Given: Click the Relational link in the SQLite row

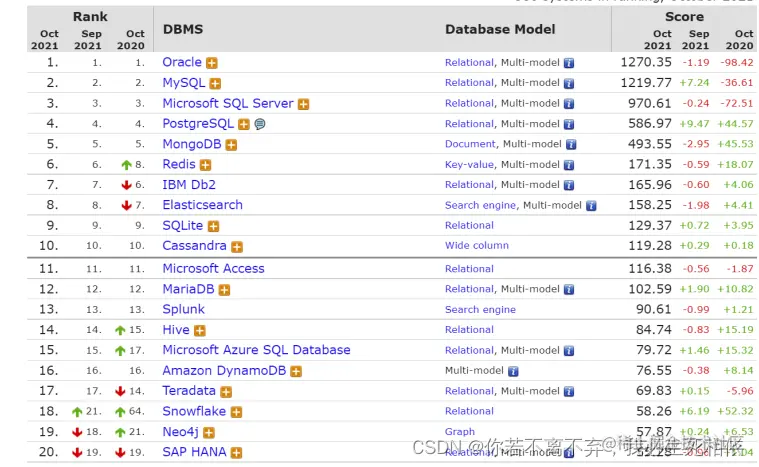Looking at the screenshot, I should click(469, 226).
